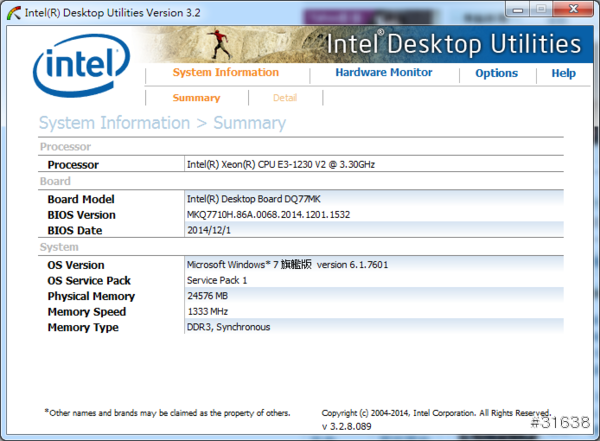
Task: Select the Board Model DQ77MK value
Action: click(255, 199)
